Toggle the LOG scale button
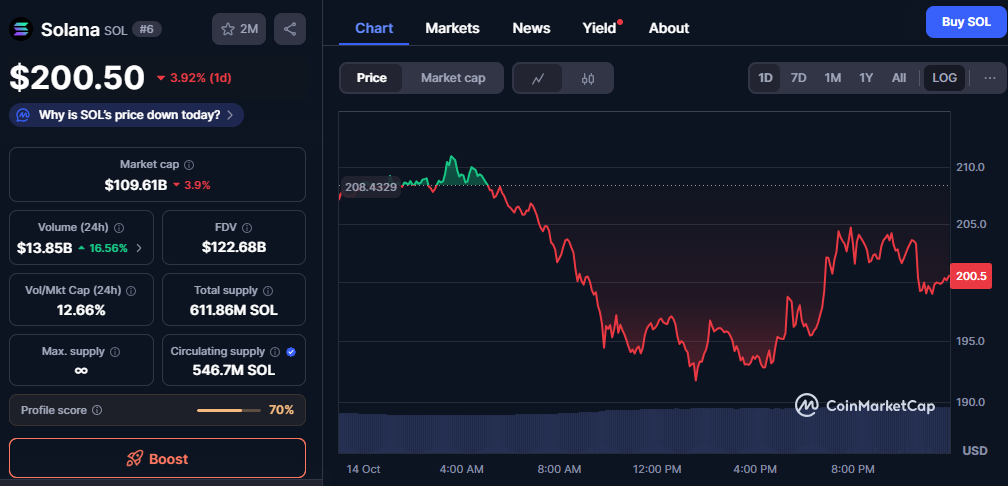 [x=944, y=78]
